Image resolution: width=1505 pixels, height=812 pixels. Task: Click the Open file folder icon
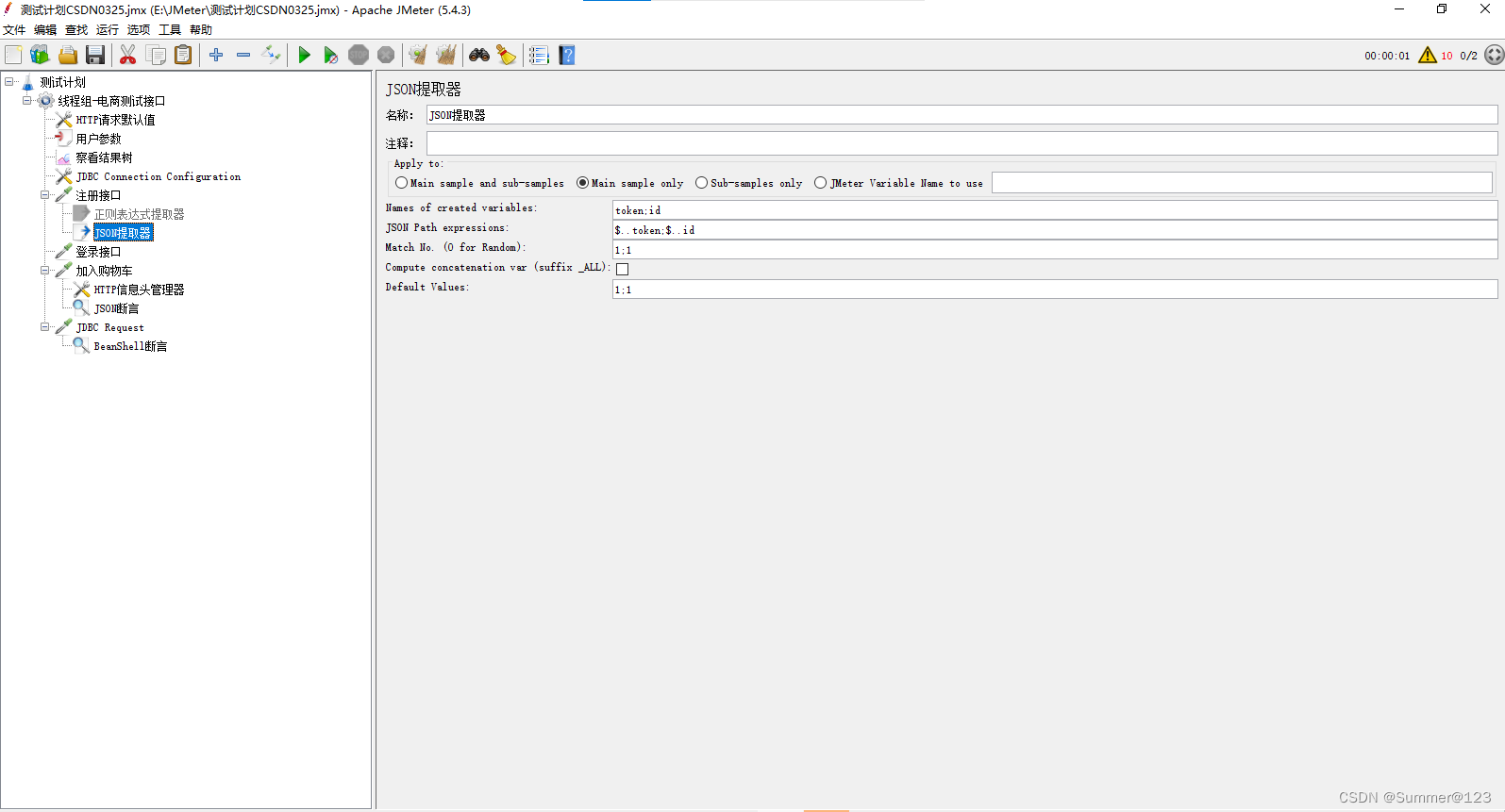coord(67,55)
